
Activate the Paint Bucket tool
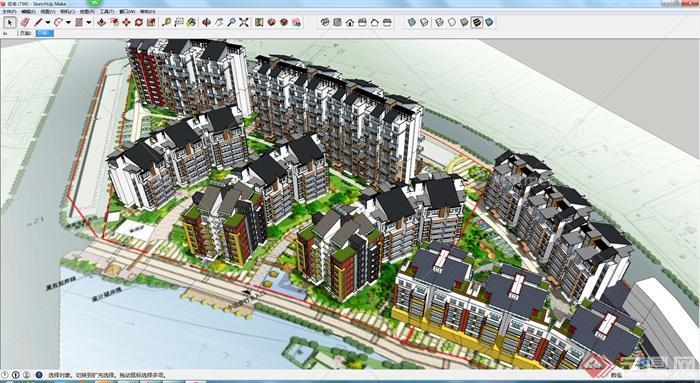tap(192, 22)
